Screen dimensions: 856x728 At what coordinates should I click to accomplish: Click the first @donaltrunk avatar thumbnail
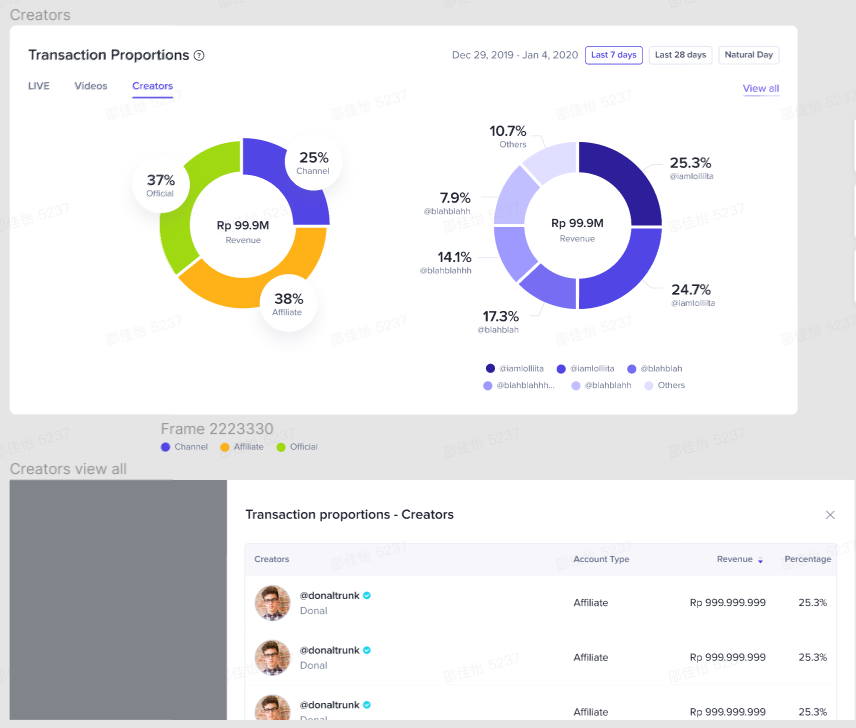(x=272, y=603)
